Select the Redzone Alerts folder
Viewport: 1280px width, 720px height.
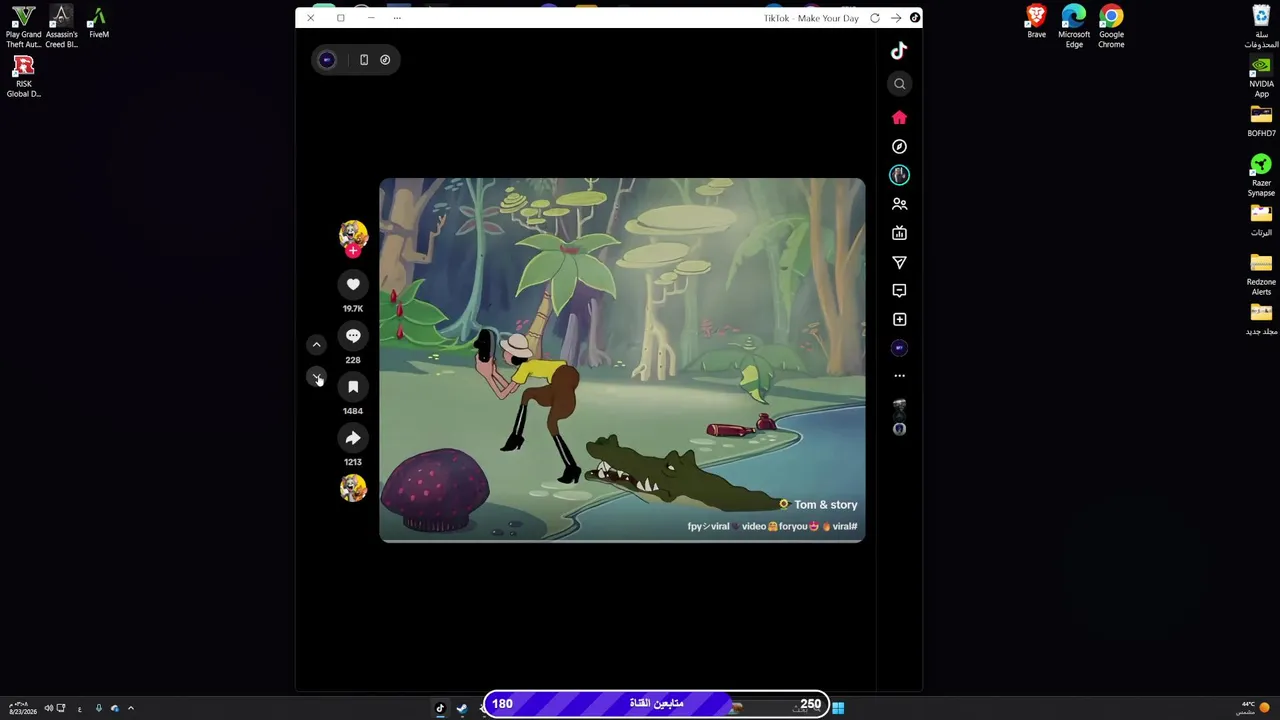[1261, 275]
